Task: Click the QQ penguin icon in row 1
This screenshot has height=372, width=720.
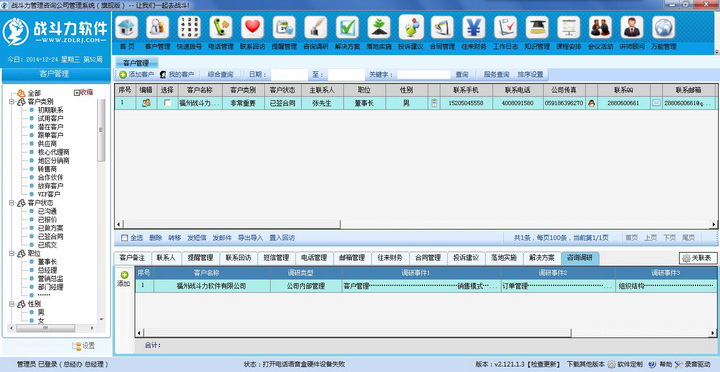Action: pyautogui.click(x=591, y=103)
